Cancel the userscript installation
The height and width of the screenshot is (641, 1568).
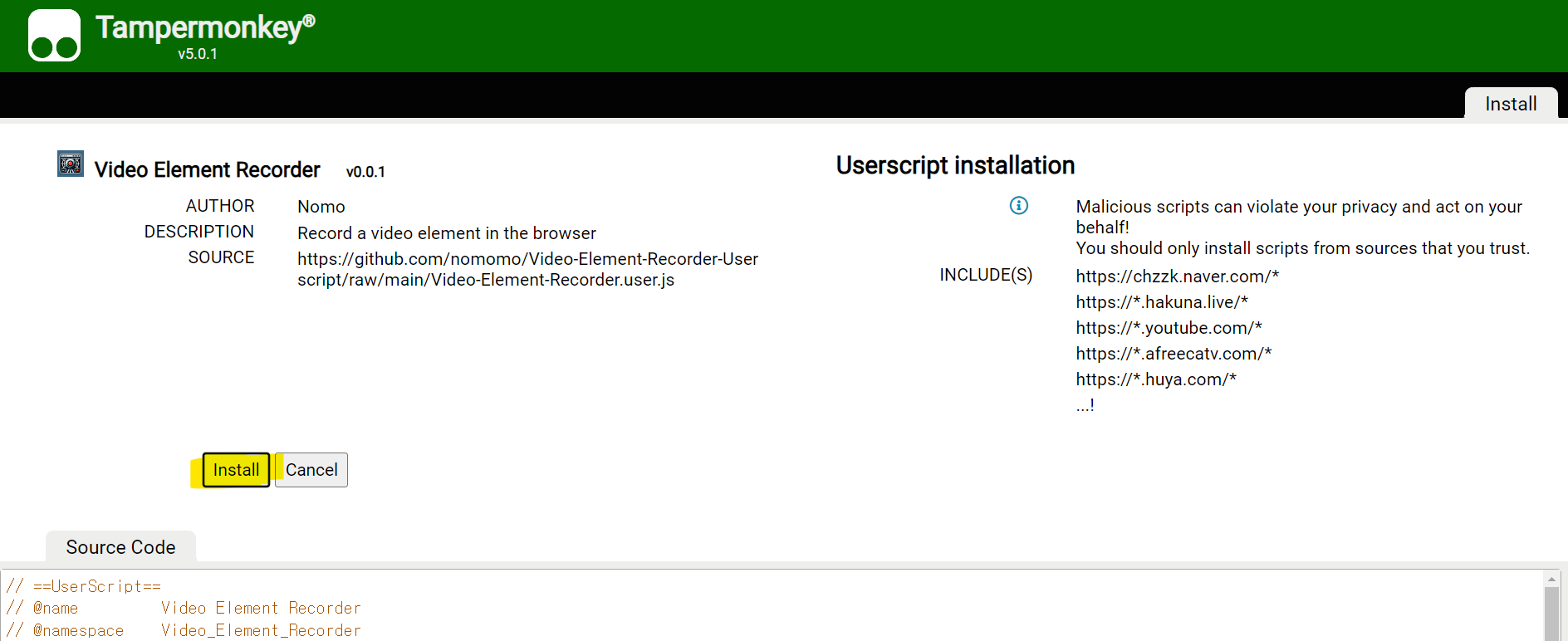coord(311,470)
